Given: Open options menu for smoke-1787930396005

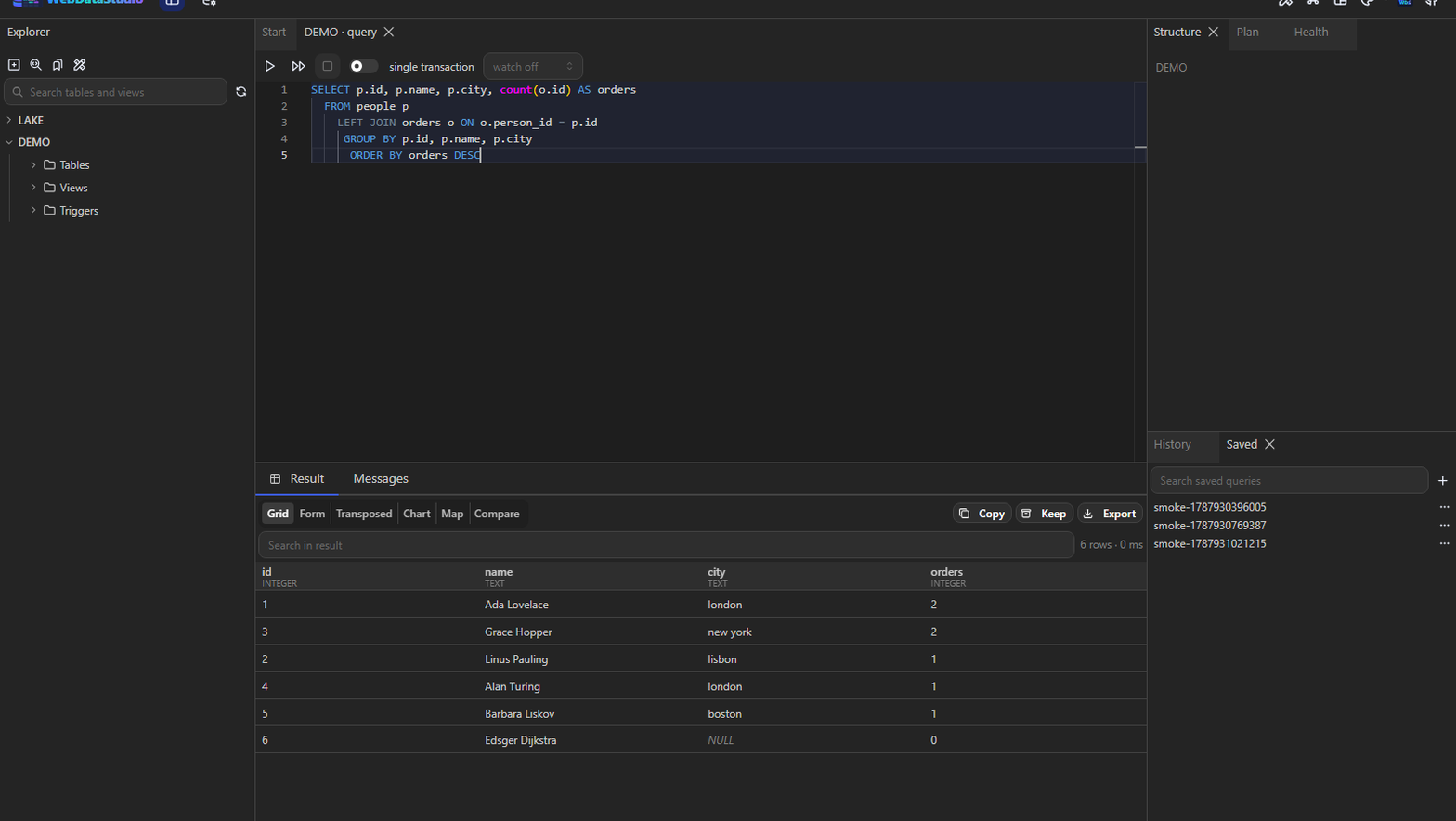Looking at the screenshot, I should tap(1444, 507).
